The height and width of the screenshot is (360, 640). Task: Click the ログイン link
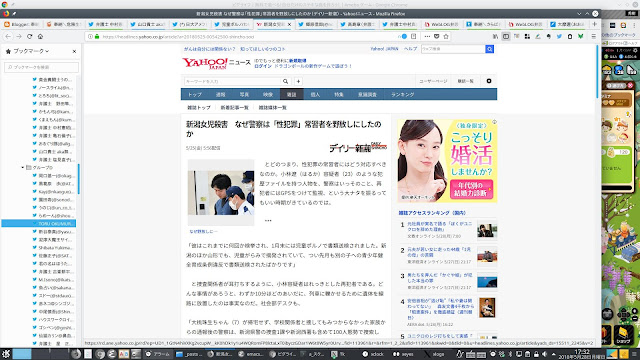tap(262, 66)
